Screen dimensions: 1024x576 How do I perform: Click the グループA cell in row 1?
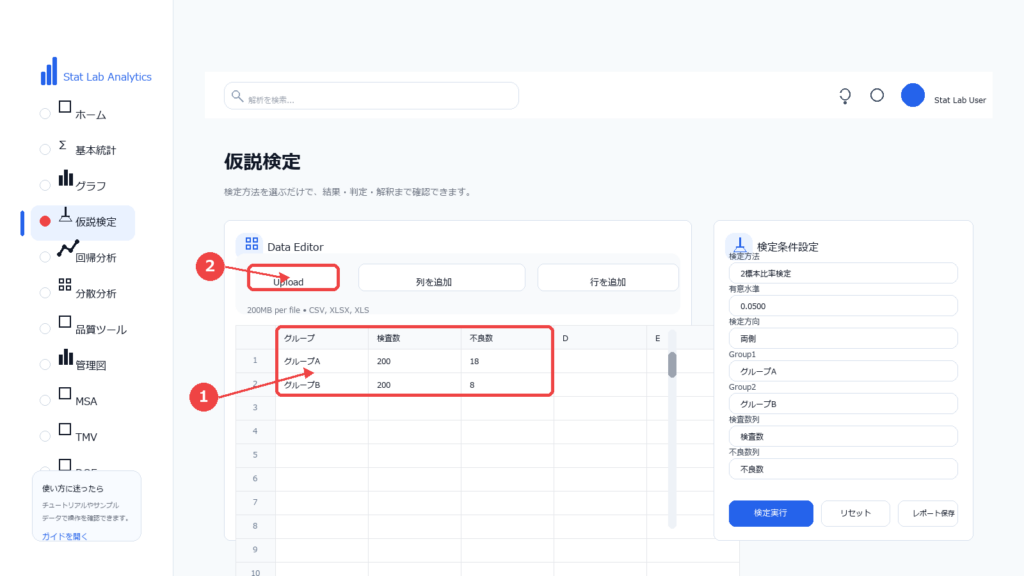click(322, 361)
